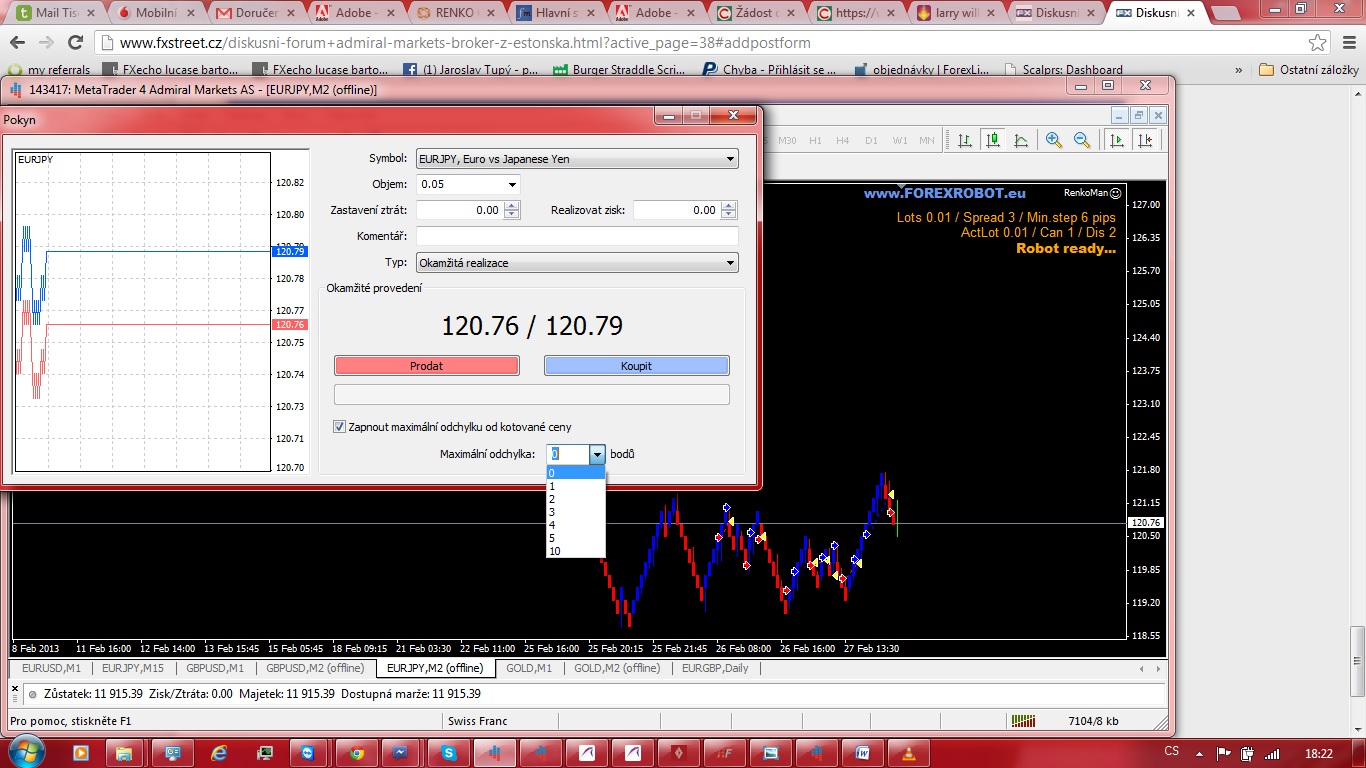The image size is (1366, 768).
Task: Switch chart to candlestick mode
Action: click(x=993, y=140)
